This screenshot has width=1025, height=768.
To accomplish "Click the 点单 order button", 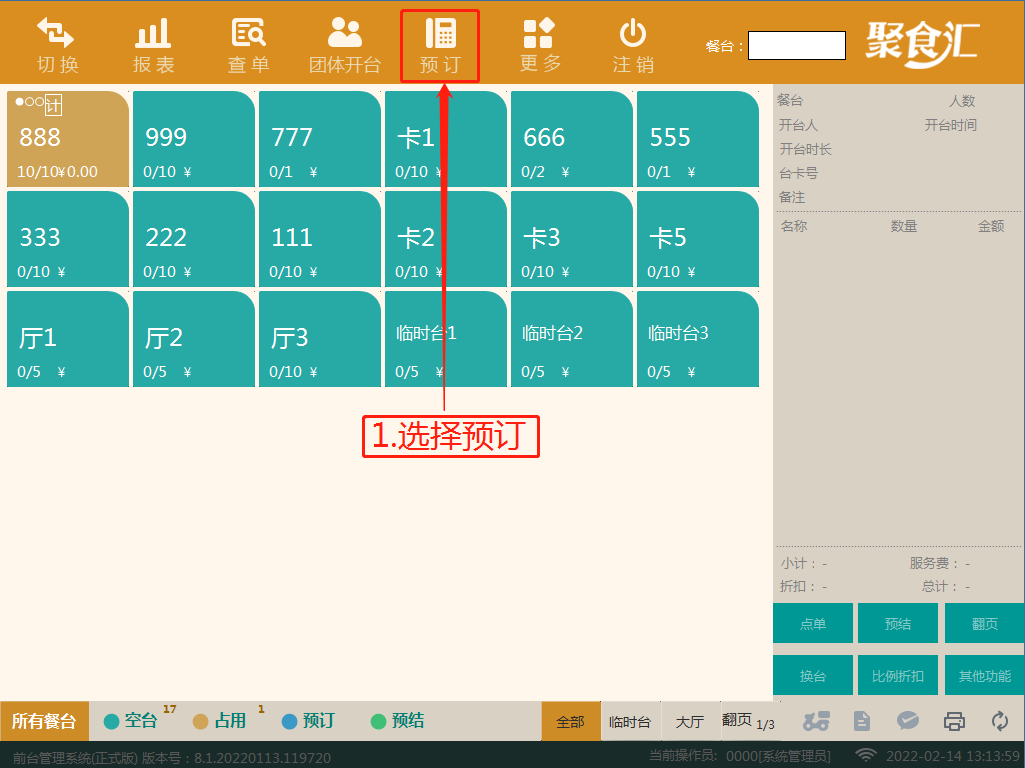I will (813, 624).
